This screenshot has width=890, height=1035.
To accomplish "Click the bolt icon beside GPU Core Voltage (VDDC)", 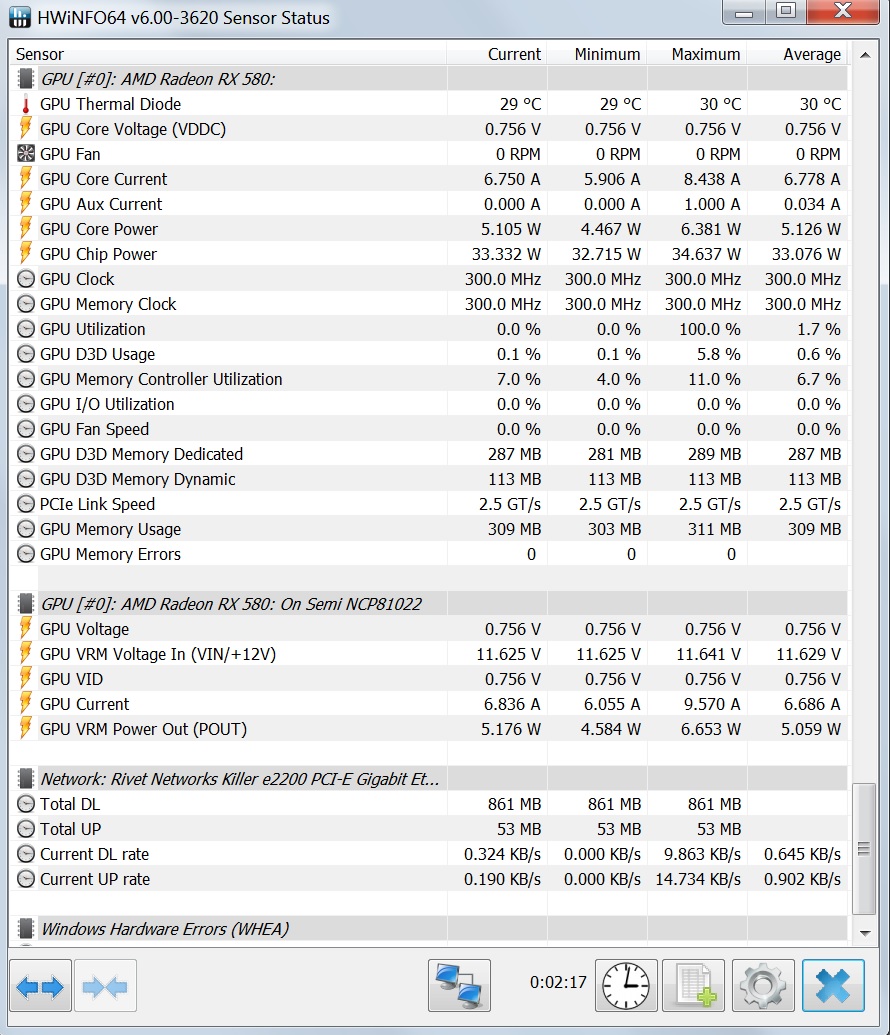I will click(x=25, y=129).
